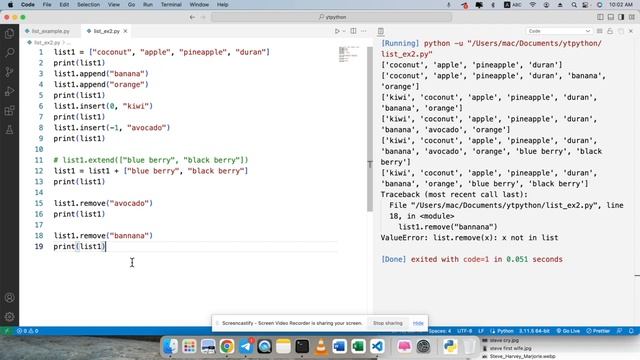Change the LF end of line sequence

pos(481,331)
